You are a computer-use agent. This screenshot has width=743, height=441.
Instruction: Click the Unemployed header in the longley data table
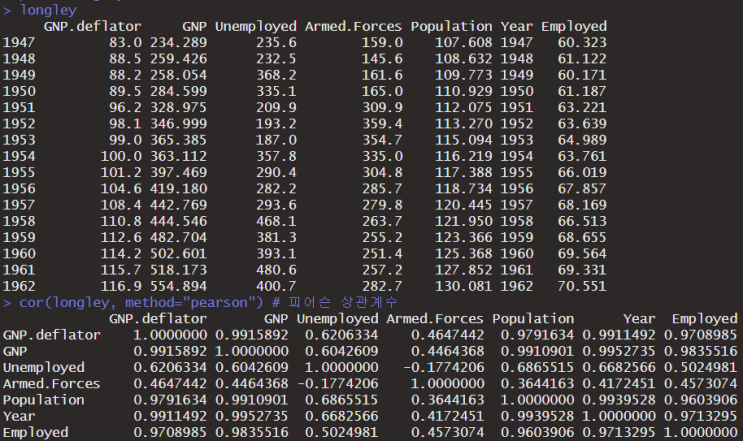pos(256,27)
